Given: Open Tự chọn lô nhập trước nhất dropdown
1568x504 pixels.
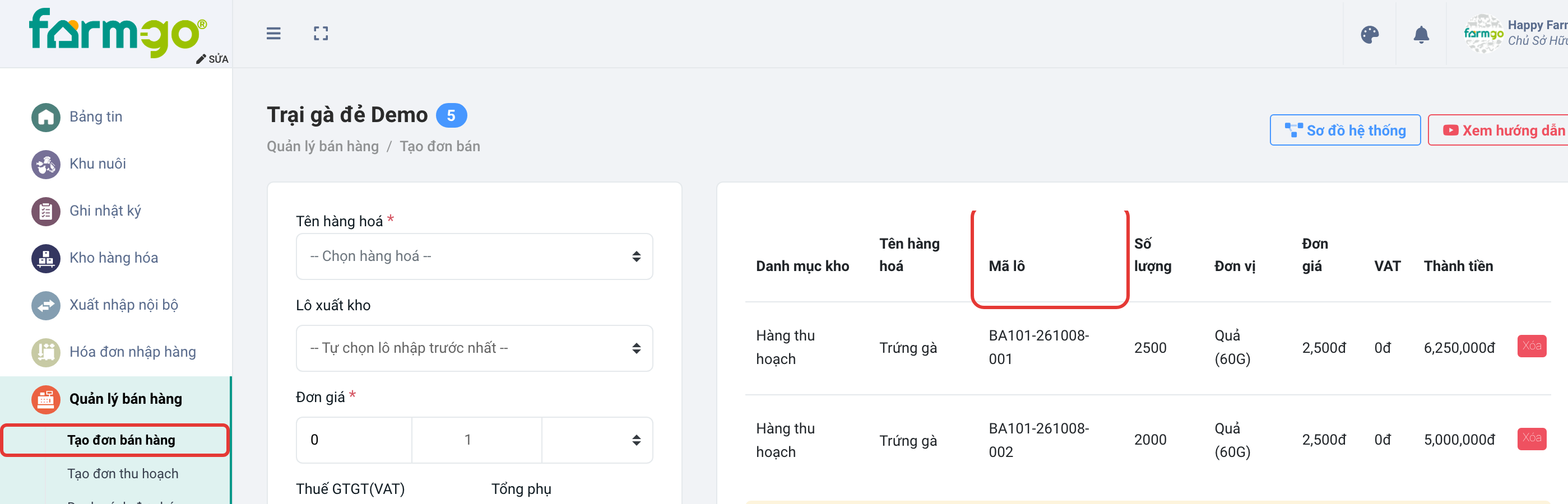Looking at the screenshot, I should pos(474,348).
